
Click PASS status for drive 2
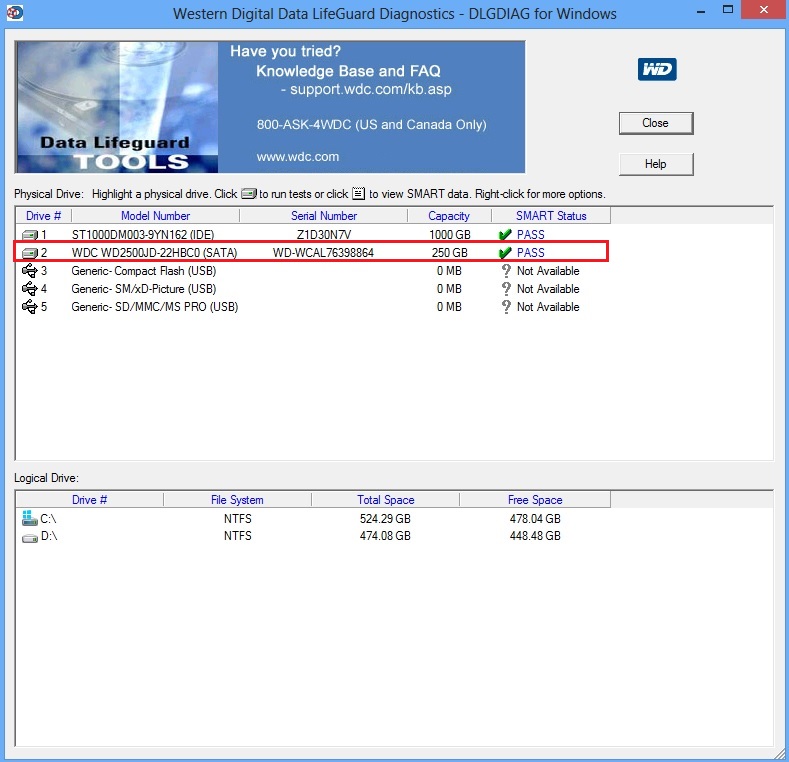(530, 253)
